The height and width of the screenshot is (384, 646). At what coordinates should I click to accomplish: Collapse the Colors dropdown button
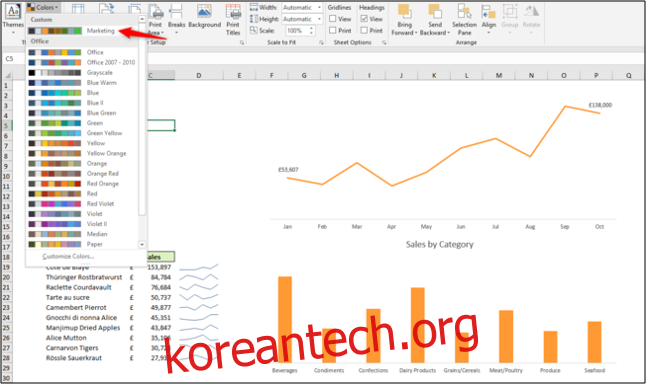point(43,7)
